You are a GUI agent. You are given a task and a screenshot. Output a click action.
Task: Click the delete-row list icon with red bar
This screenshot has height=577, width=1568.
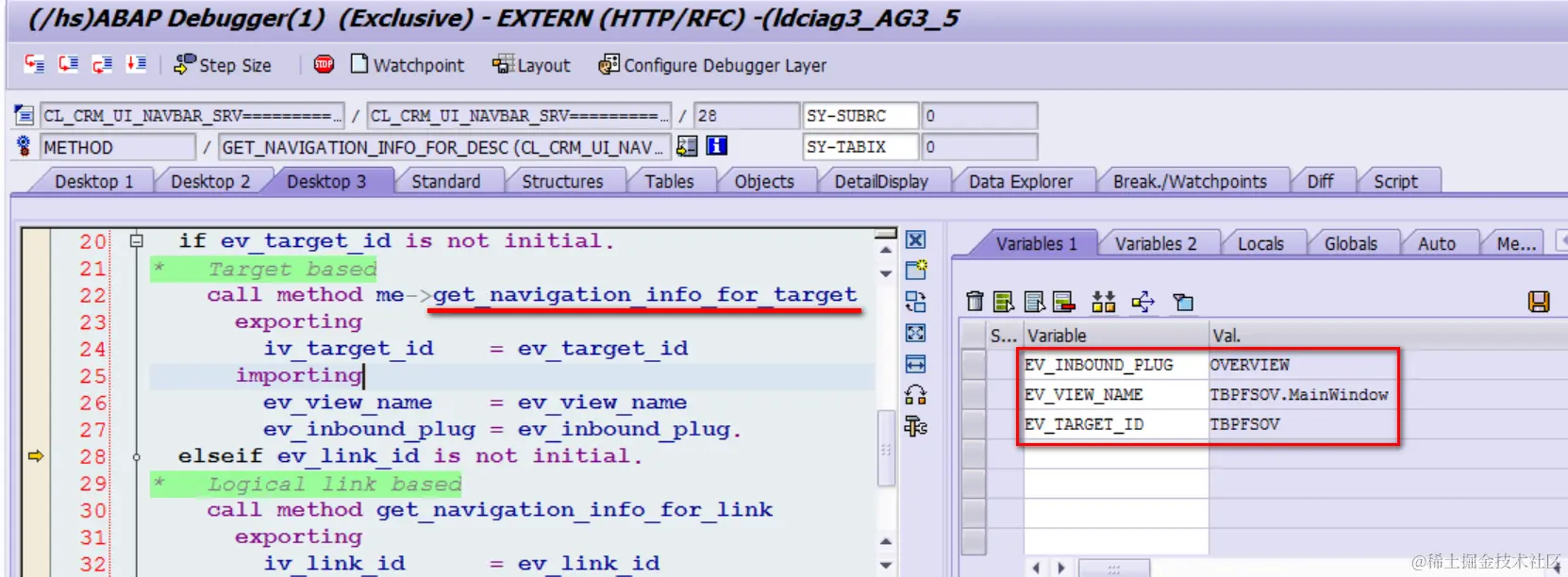pos(1064,302)
